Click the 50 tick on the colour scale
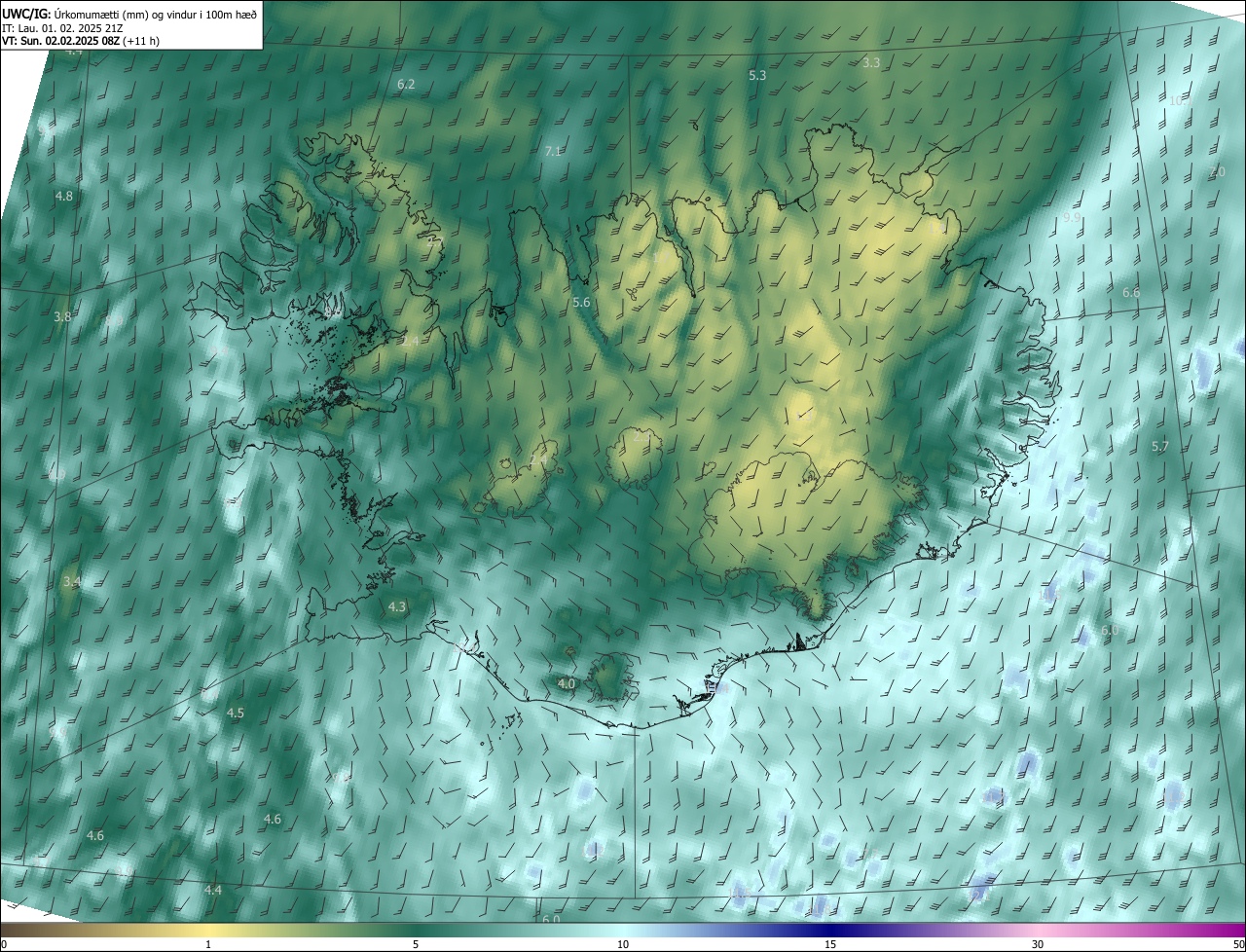Screen dimensions: 1246x952 [x=1238, y=944]
